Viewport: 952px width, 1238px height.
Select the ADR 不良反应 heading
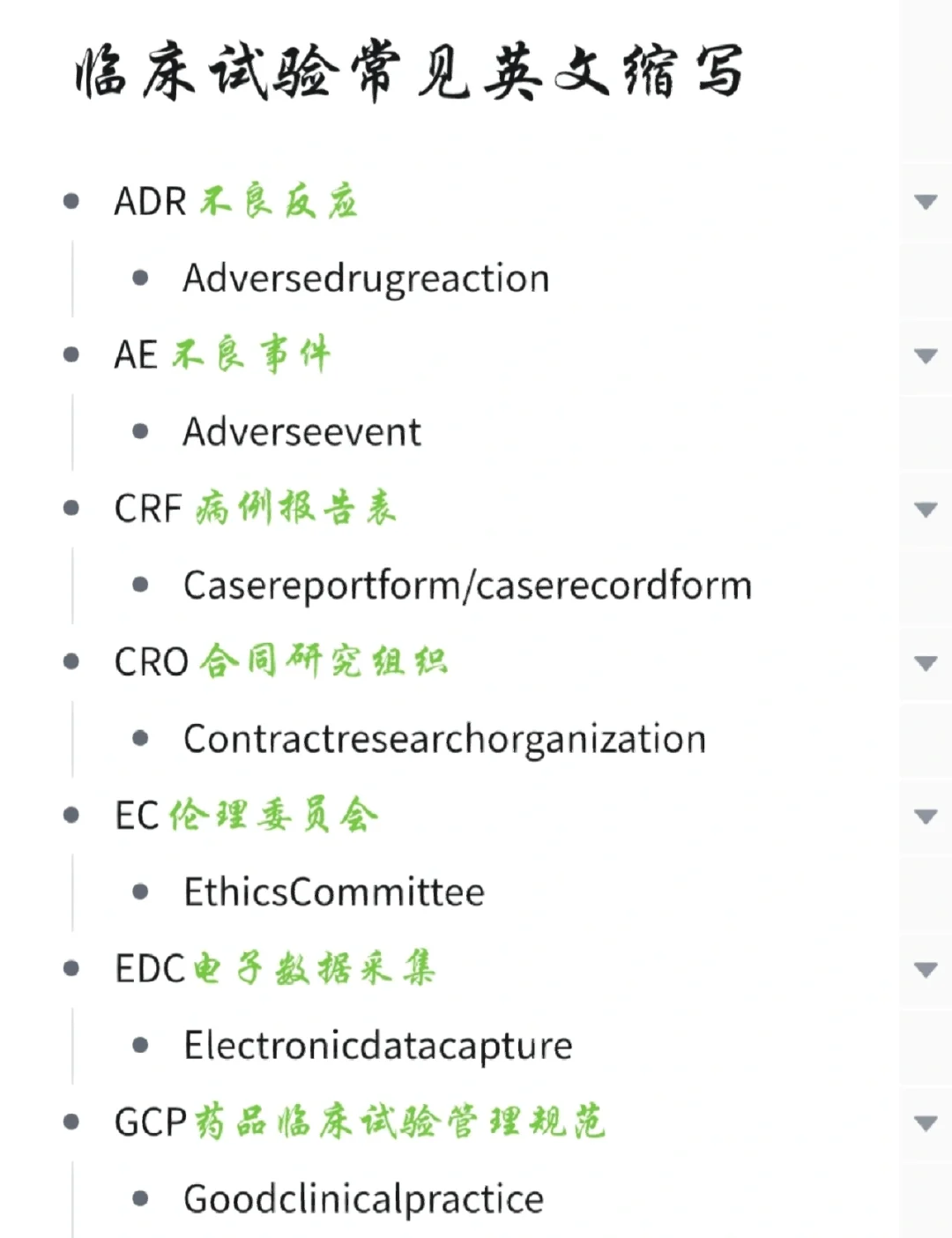(x=235, y=201)
